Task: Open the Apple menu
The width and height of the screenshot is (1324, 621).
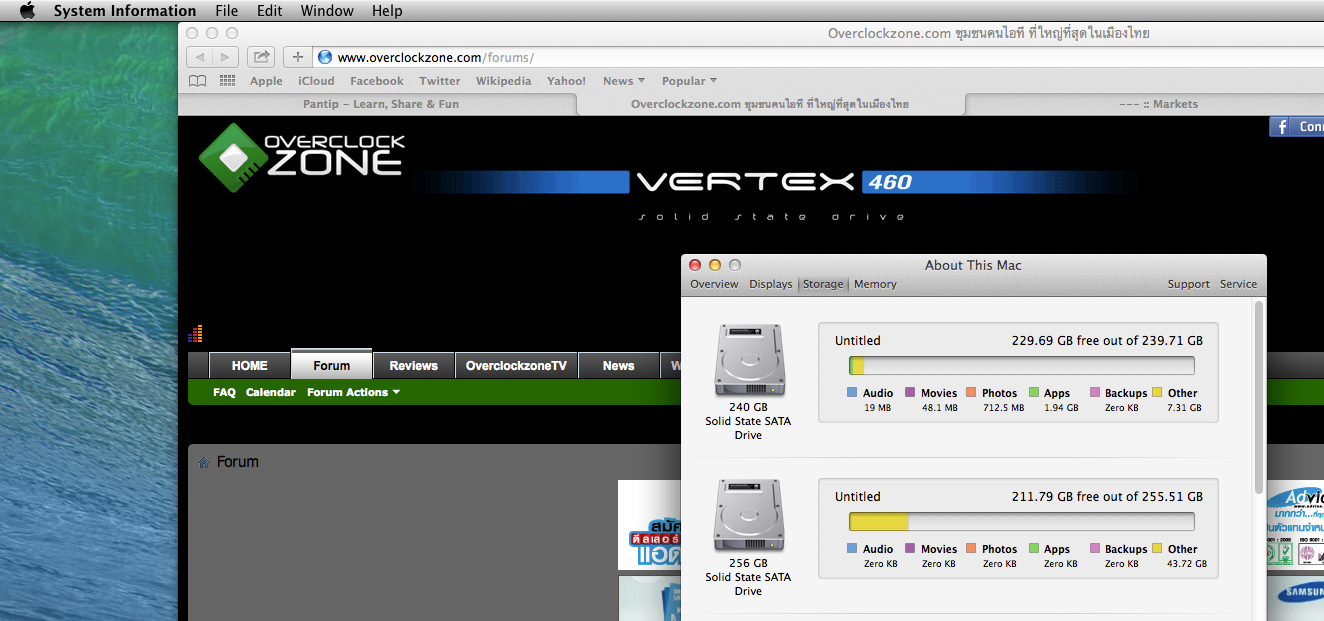Action: pyautogui.click(x=27, y=11)
